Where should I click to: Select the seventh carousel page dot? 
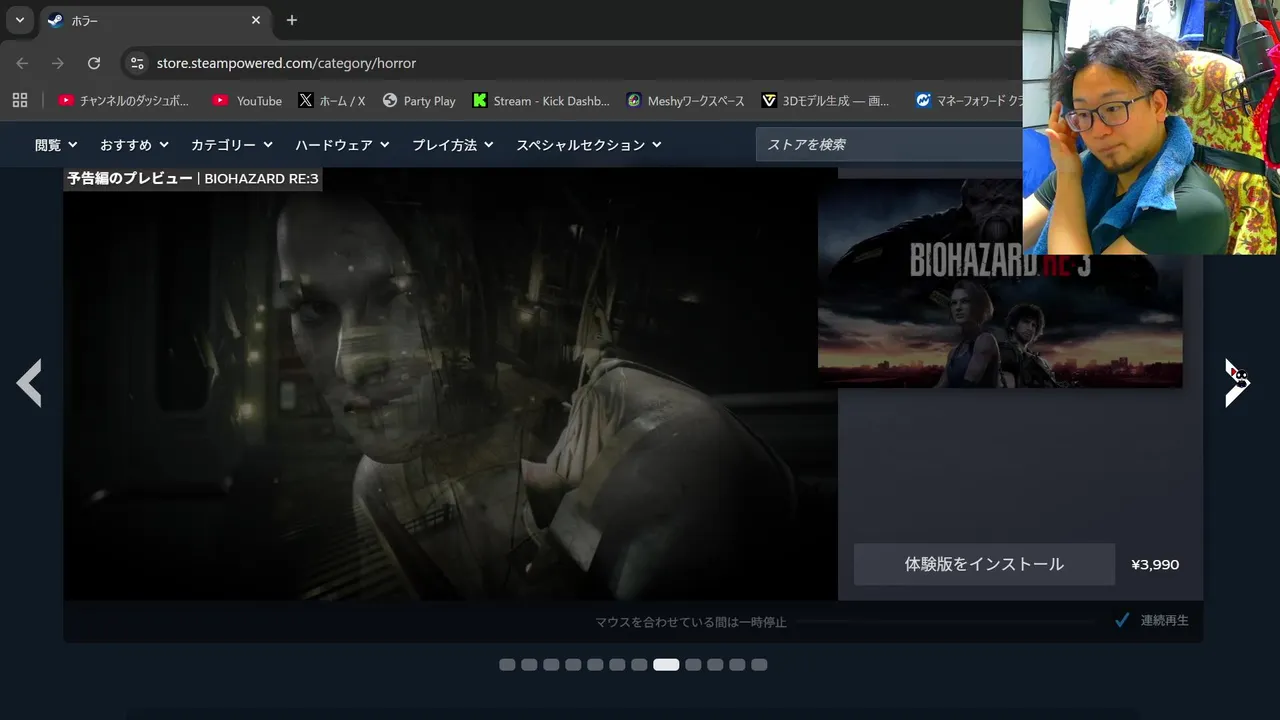click(639, 665)
